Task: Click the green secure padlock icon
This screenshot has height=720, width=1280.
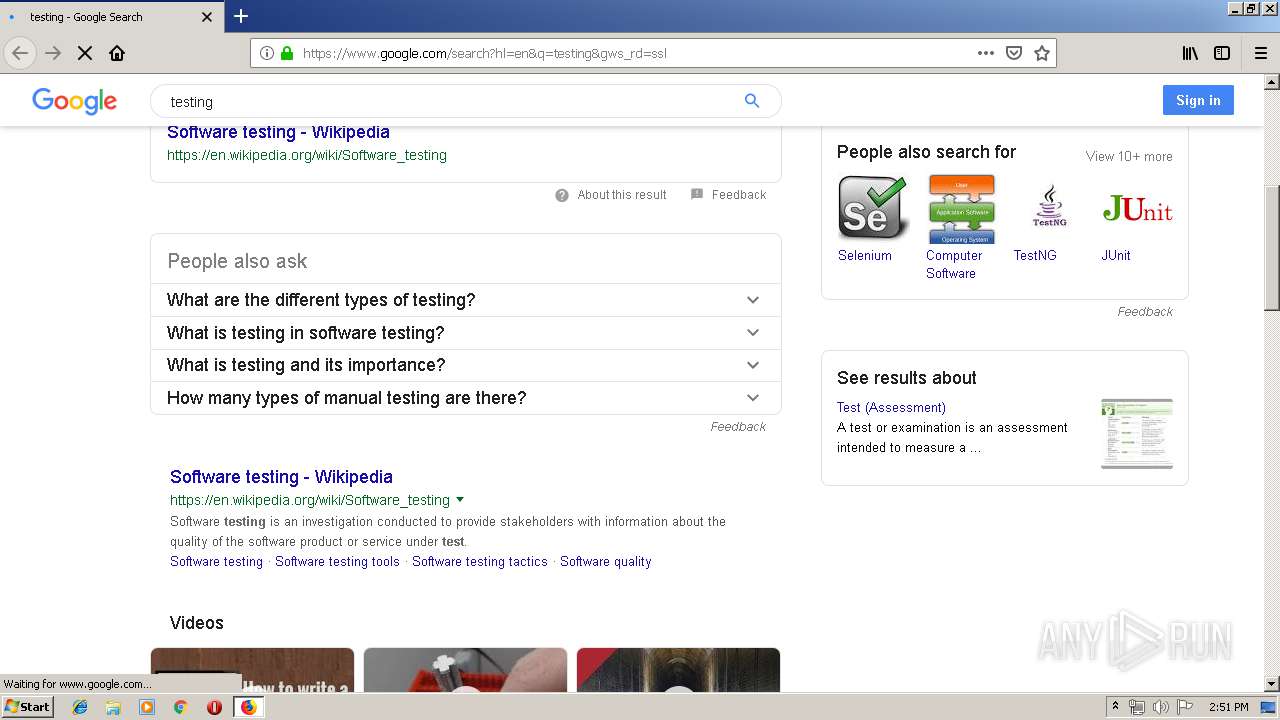Action: tap(287, 53)
